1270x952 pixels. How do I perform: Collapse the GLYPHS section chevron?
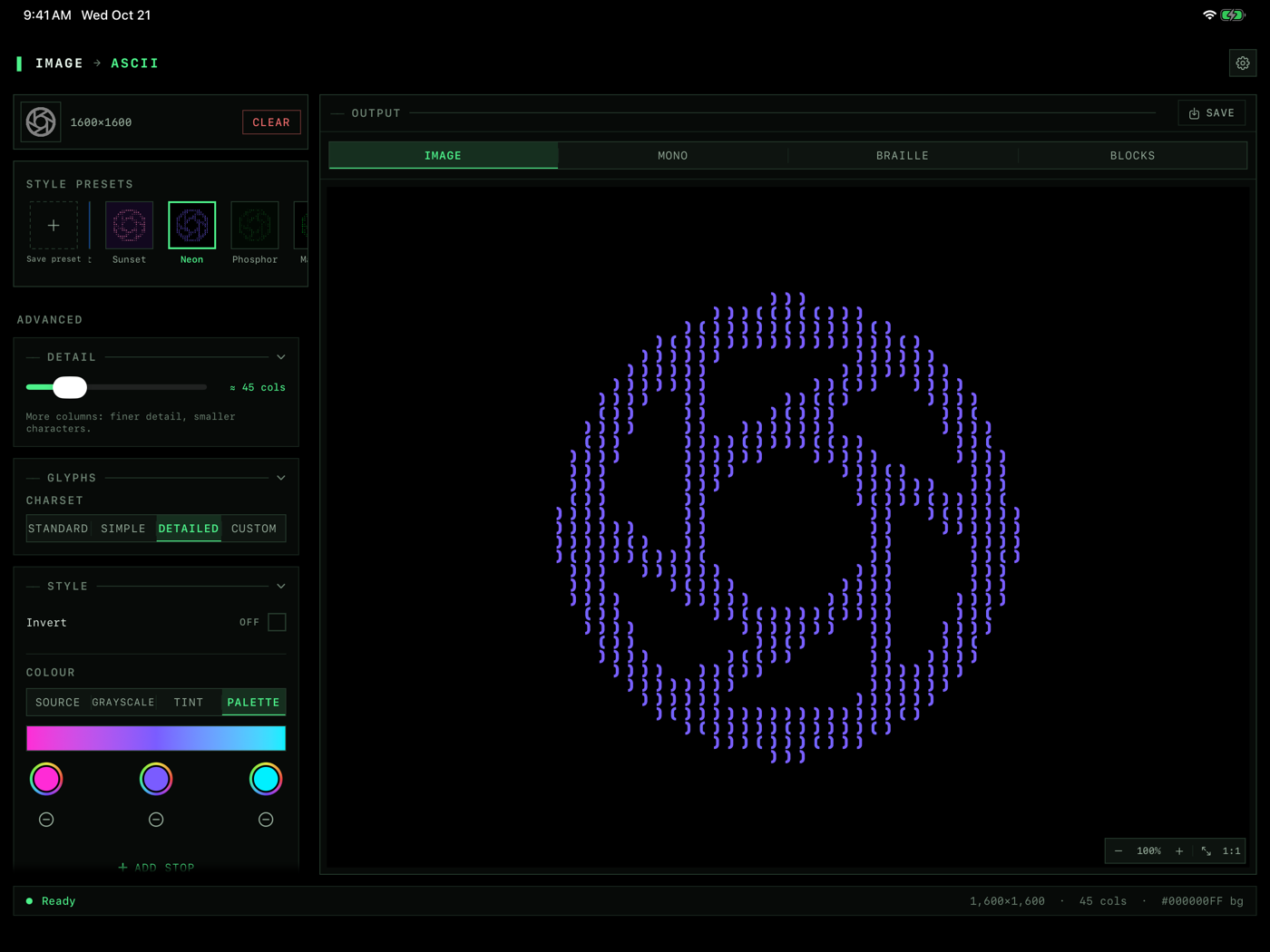coord(281,478)
